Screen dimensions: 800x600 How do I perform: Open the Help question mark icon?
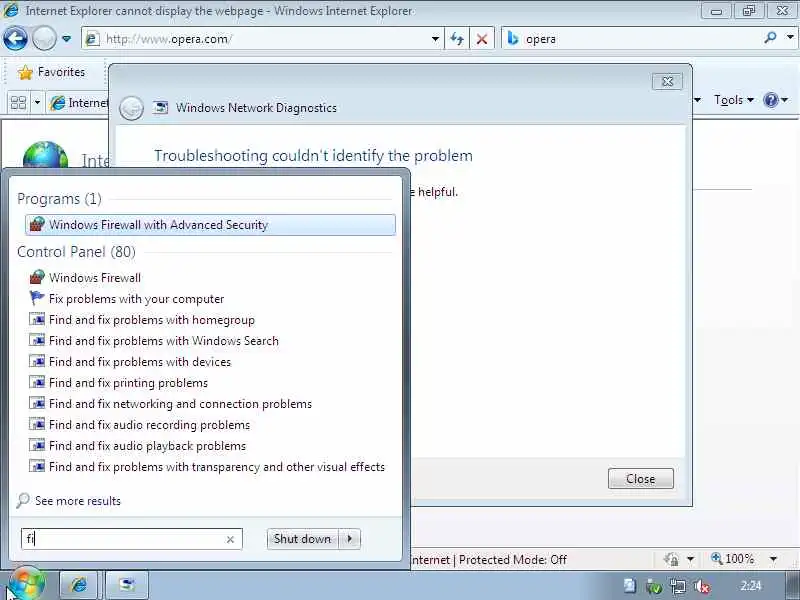coord(770,100)
